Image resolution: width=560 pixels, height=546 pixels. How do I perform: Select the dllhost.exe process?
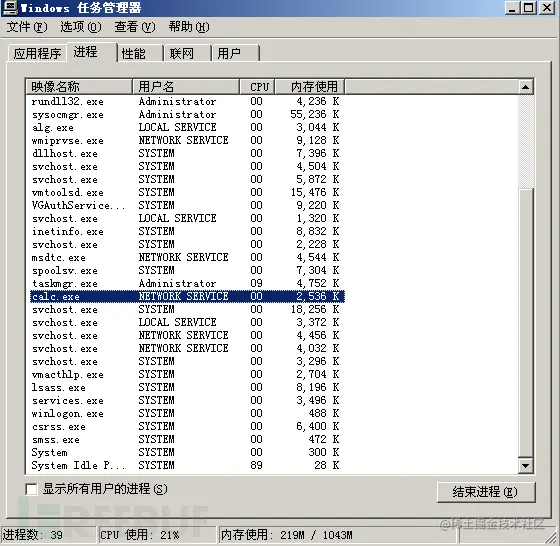(187, 154)
